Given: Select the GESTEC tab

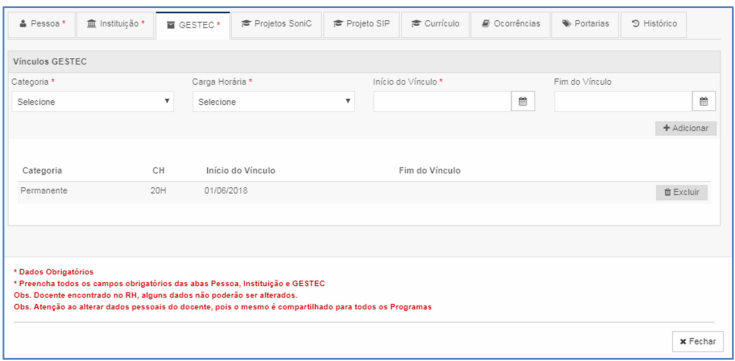Looking at the screenshot, I should pos(193,25).
